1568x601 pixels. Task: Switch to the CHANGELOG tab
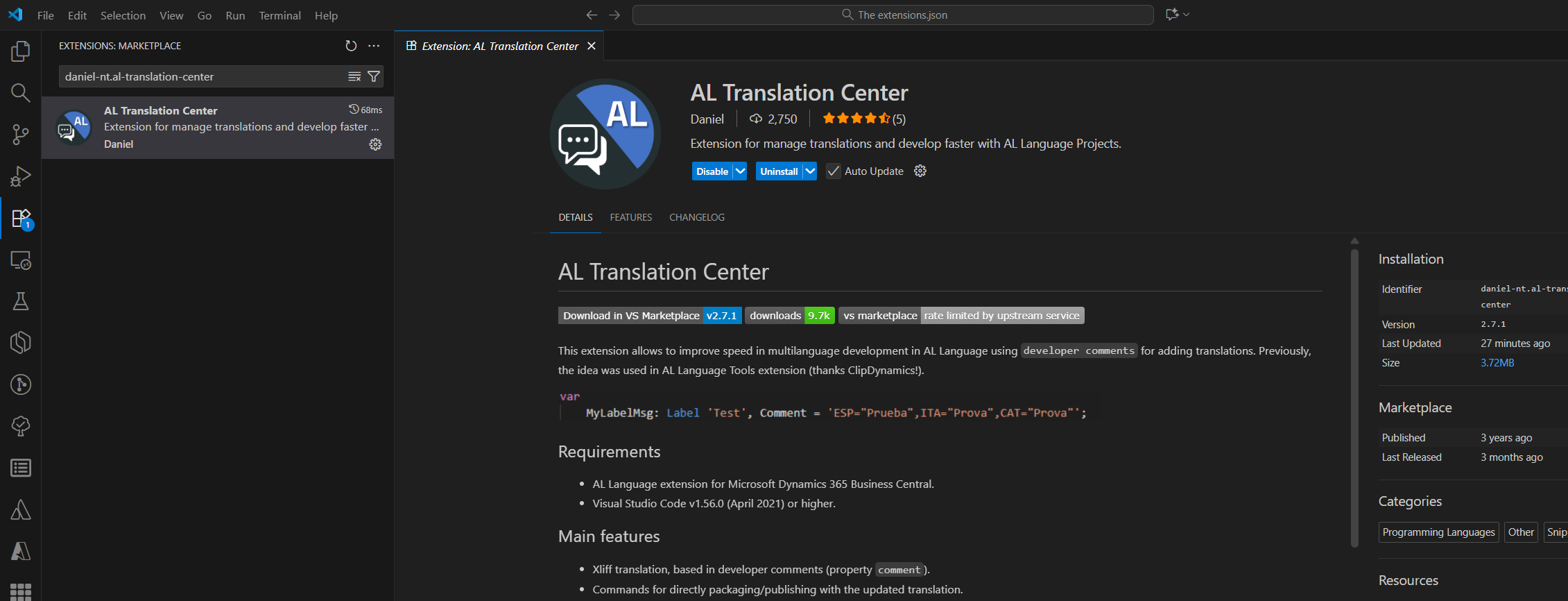(697, 217)
